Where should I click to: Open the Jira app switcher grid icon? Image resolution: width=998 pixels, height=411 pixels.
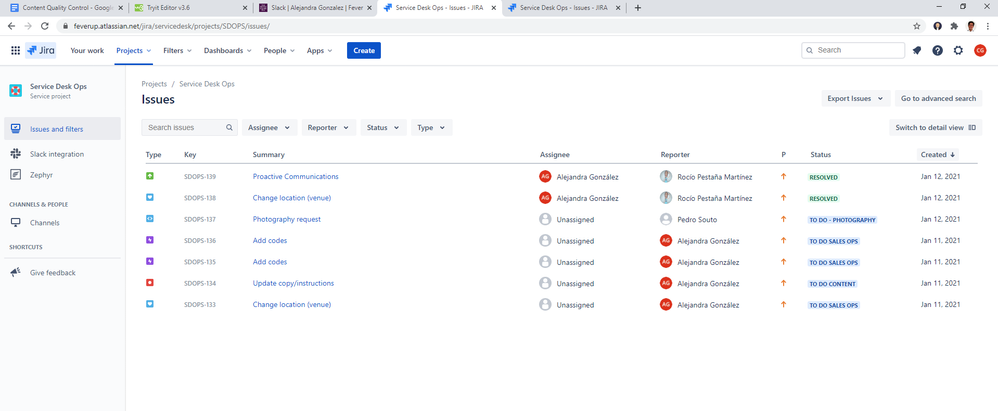pos(15,50)
